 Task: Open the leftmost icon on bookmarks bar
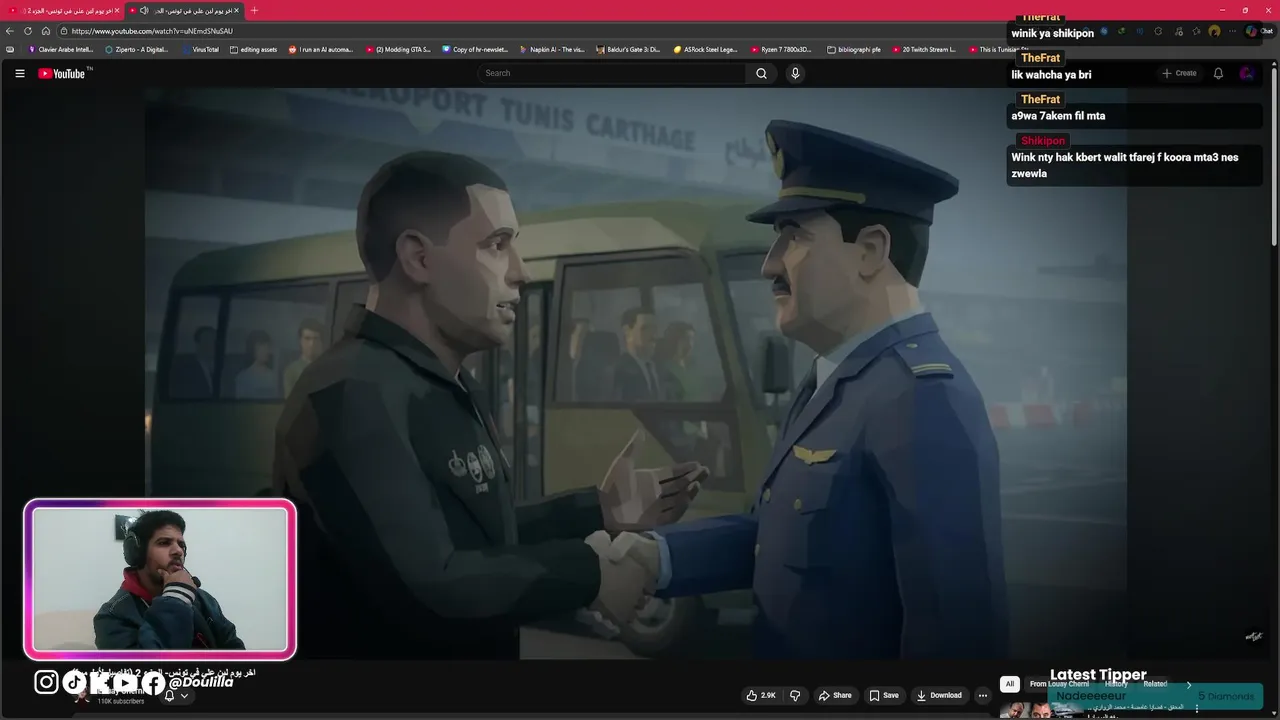pyautogui.click(x=10, y=49)
